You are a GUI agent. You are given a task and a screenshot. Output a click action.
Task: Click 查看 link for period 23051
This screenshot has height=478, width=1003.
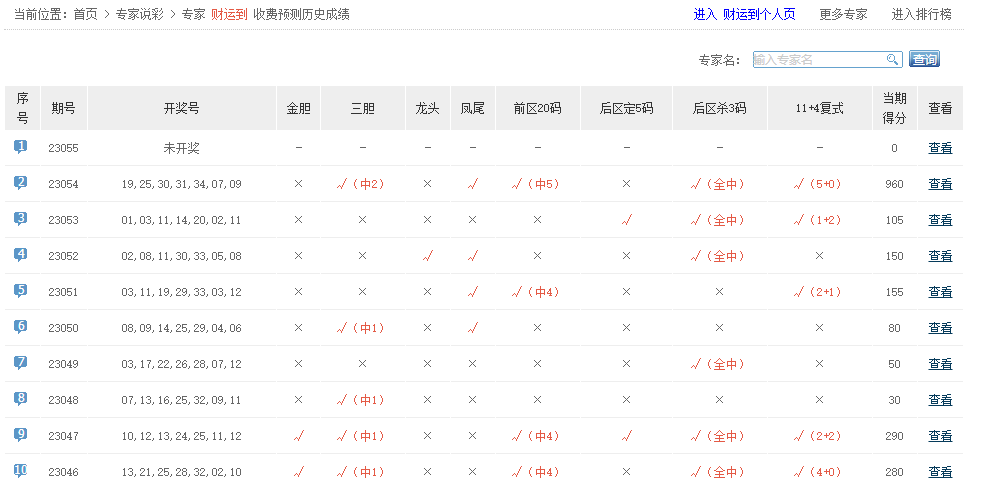click(x=940, y=292)
